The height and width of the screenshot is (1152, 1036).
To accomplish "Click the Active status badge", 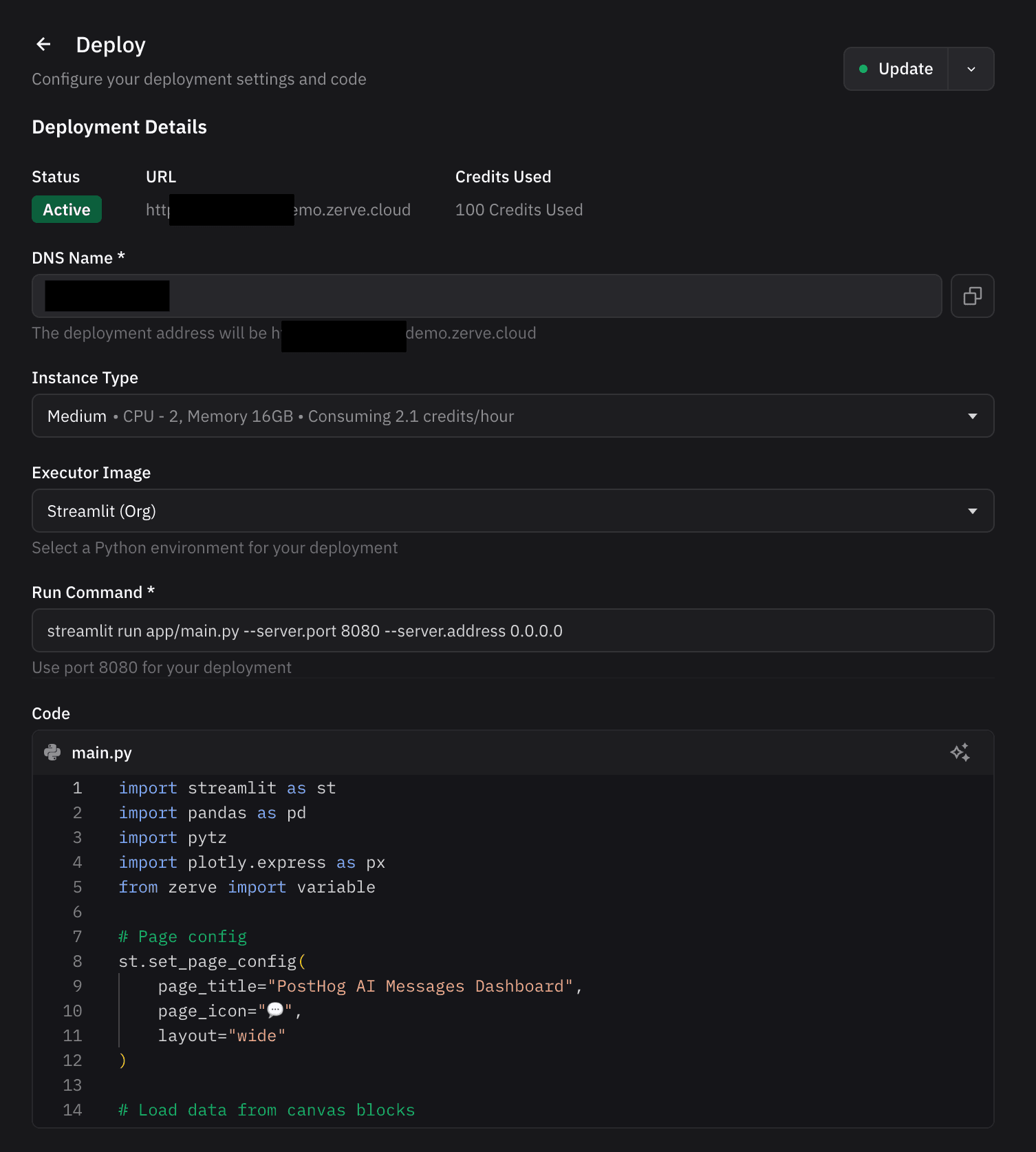I will click(67, 209).
